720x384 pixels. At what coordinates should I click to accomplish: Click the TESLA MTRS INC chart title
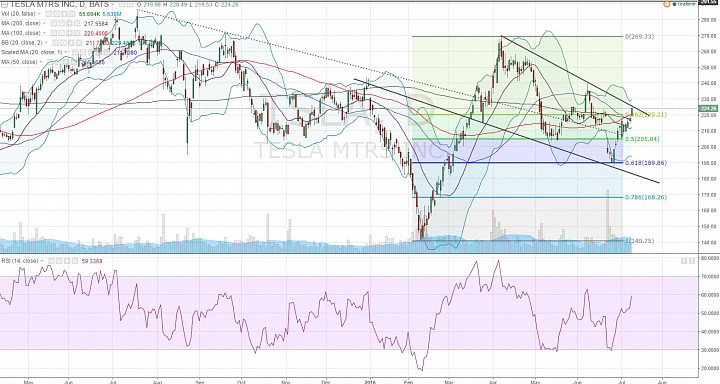[x=60, y=5]
